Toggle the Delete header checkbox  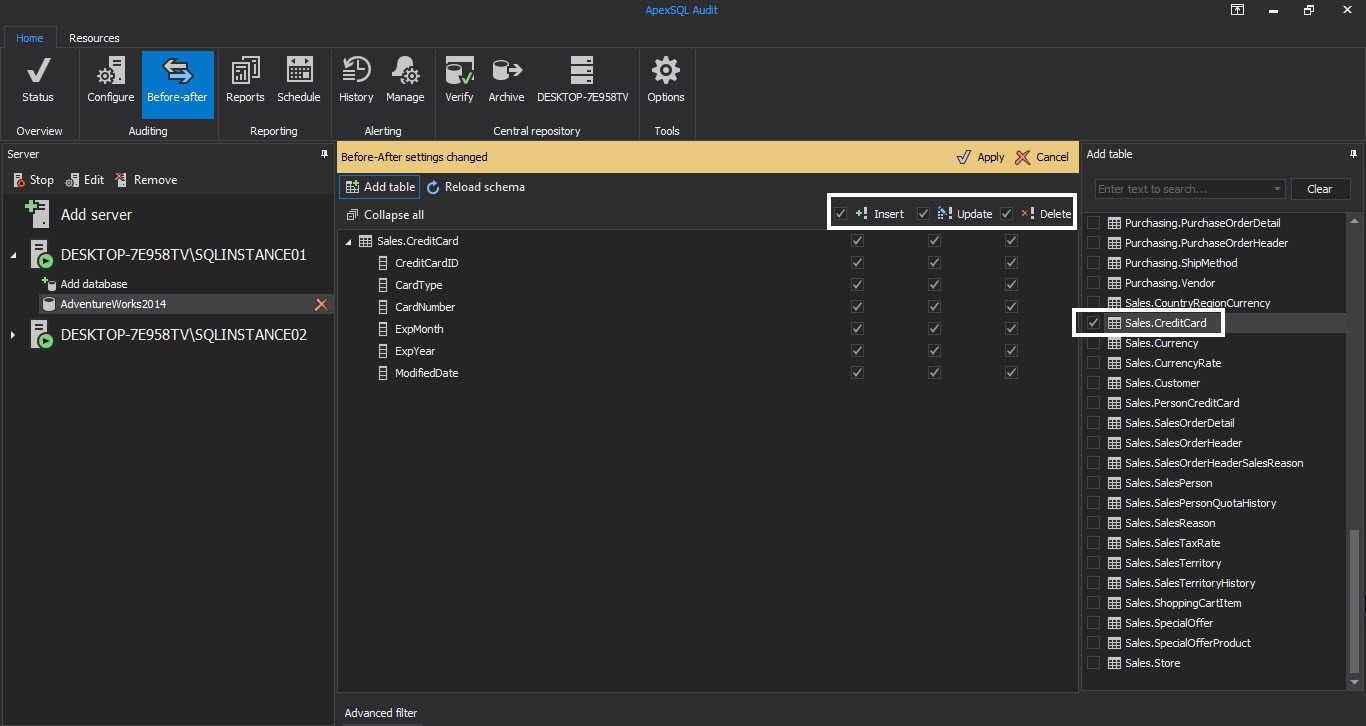pos(1007,214)
